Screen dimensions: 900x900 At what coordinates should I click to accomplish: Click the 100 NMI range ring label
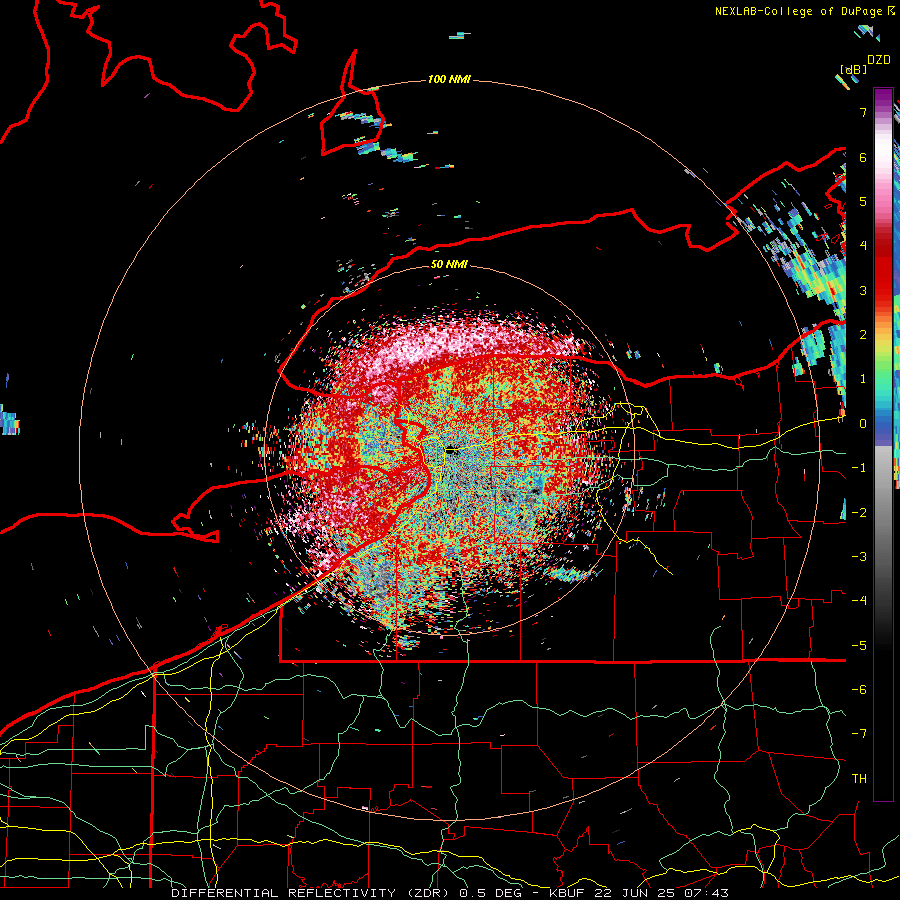(x=449, y=79)
